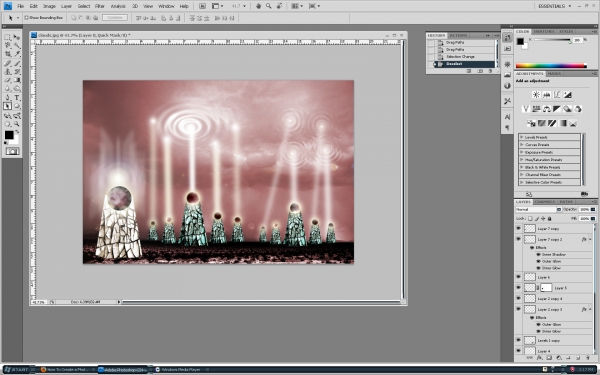Viewport: 600px width, 375px height.
Task: Open the Analysis menu
Action: coord(118,6)
